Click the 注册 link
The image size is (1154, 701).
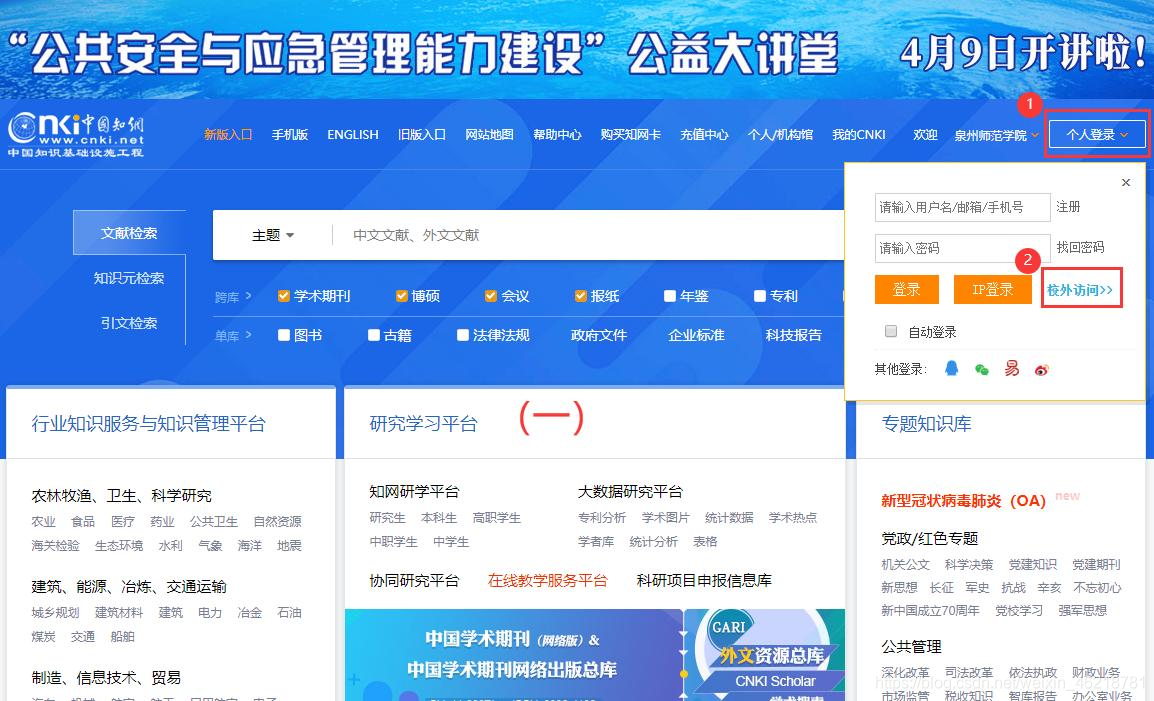1068,206
